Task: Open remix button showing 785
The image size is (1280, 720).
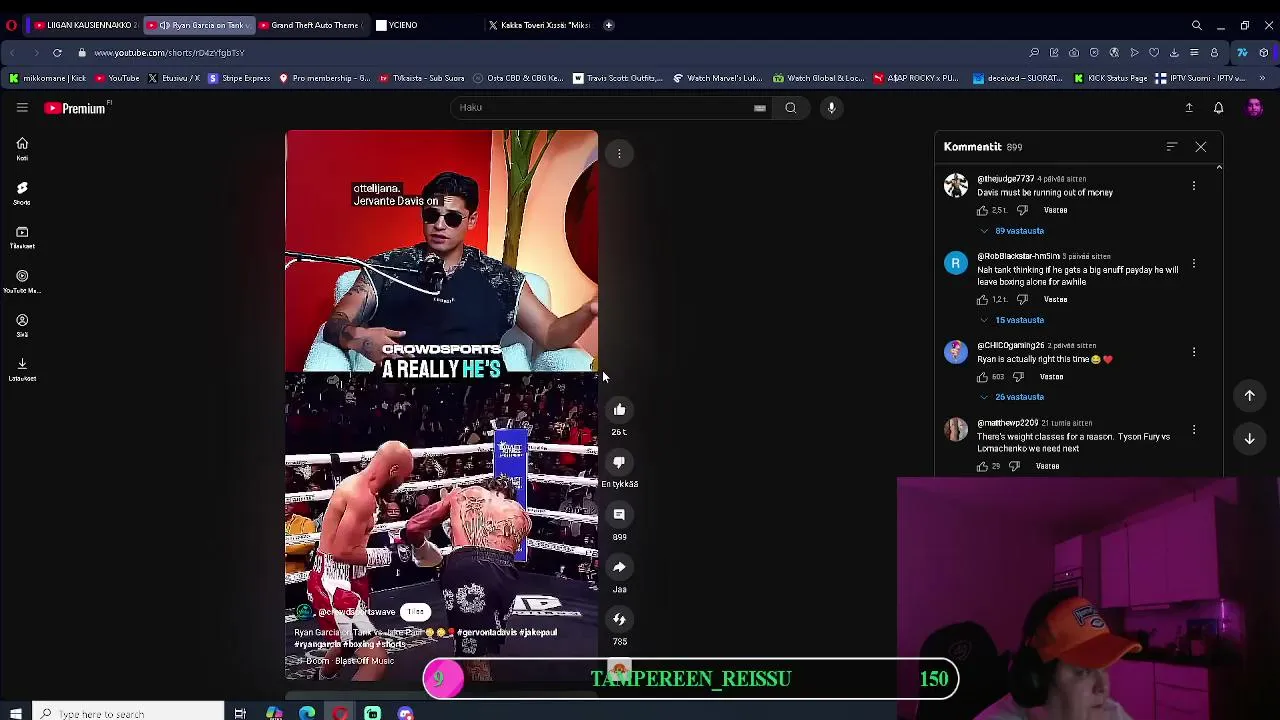Action: point(619,619)
